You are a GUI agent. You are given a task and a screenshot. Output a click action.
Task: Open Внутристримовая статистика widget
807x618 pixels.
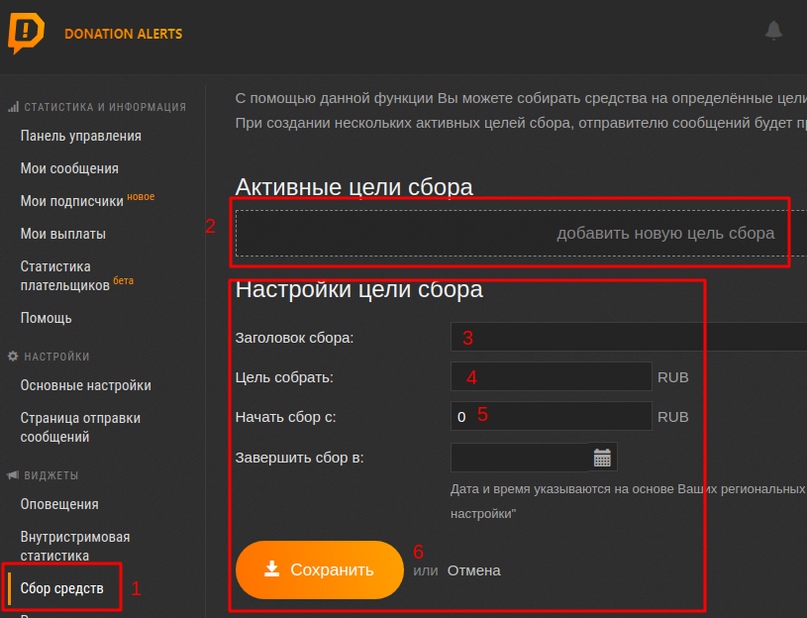click(x=75, y=546)
